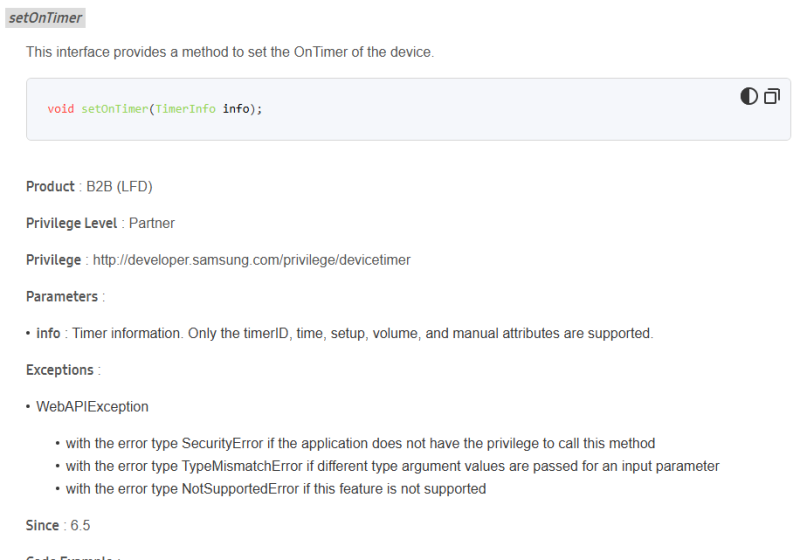
Task: Click the setOnTimer method heading
Action: pyautogui.click(x=45, y=18)
